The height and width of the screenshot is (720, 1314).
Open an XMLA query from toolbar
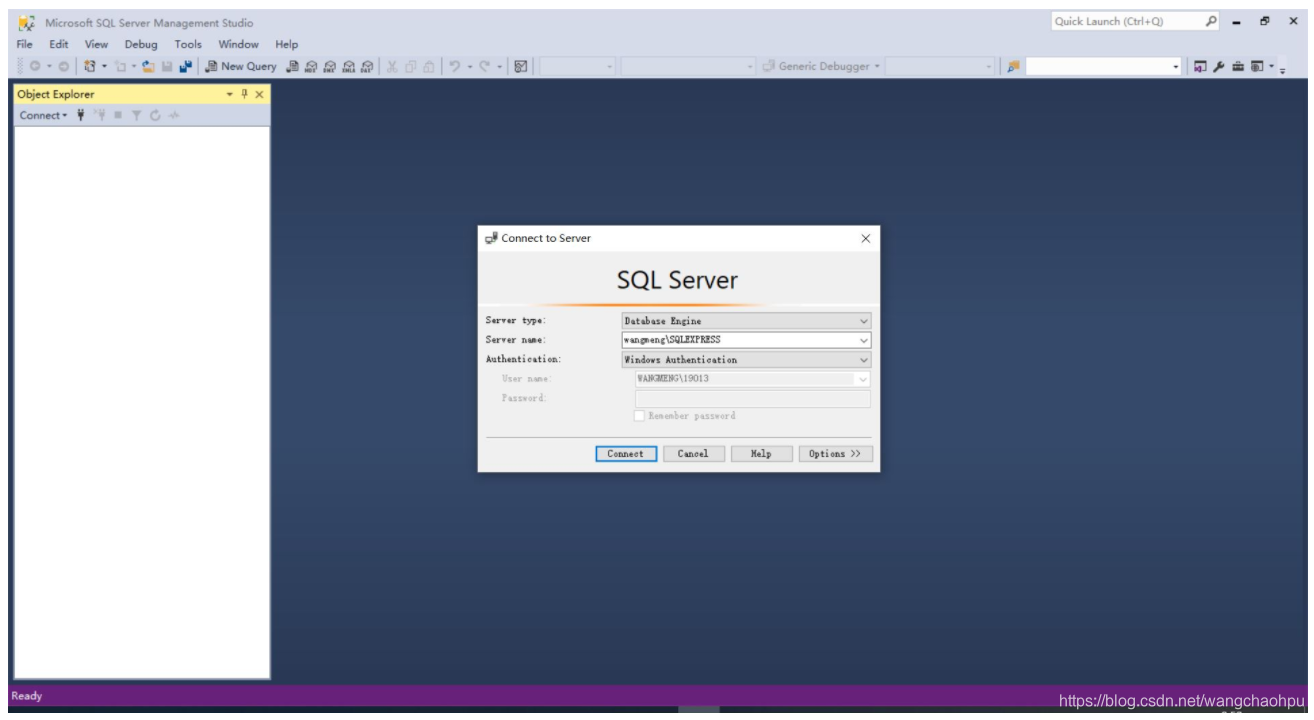347,66
